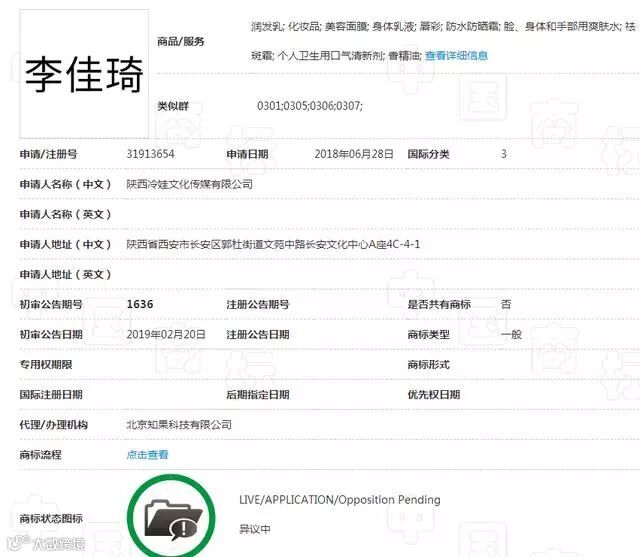Select the shared trademark value 否
The width and height of the screenshot is (640, 557).
[506, 304]
